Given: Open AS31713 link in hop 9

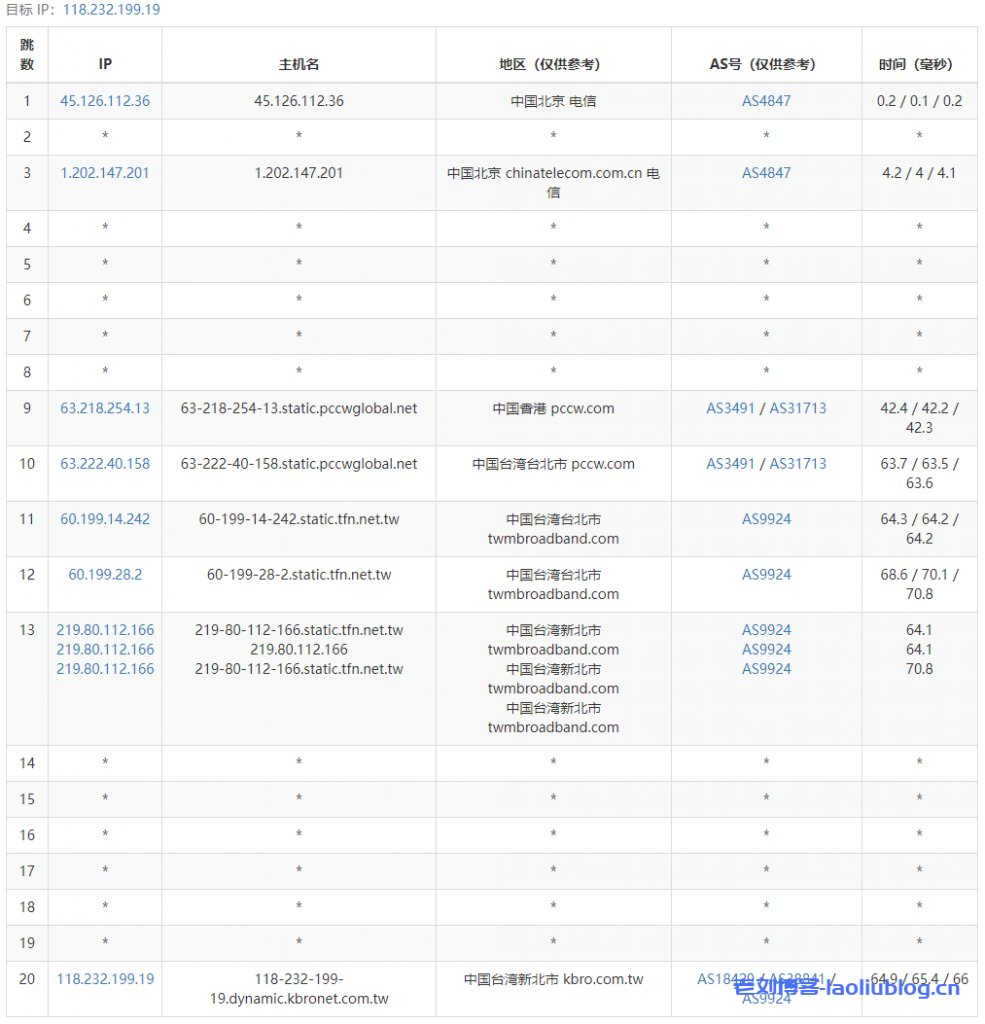Looking at the screenshot, I should [797, 408].
